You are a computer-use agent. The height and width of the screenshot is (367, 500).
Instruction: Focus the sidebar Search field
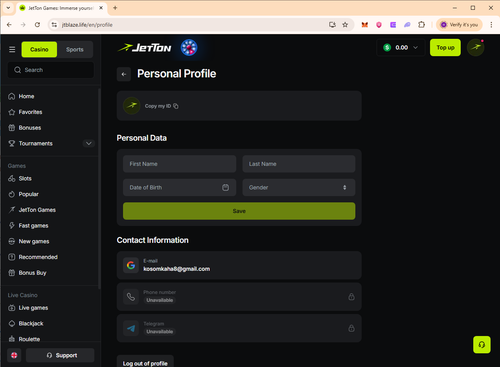coord(51,70)
